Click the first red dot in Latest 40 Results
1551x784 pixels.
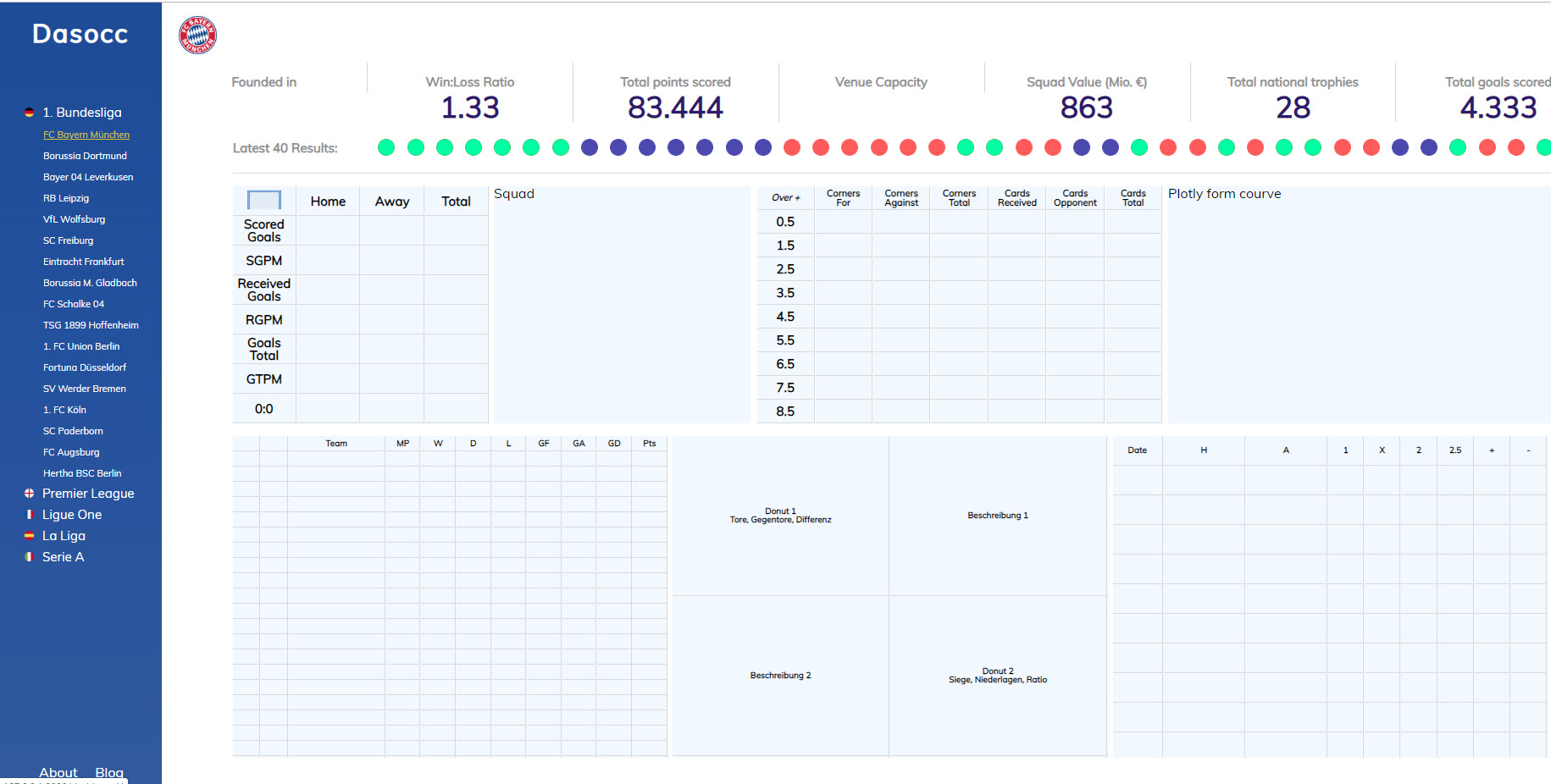click(792, 147)
